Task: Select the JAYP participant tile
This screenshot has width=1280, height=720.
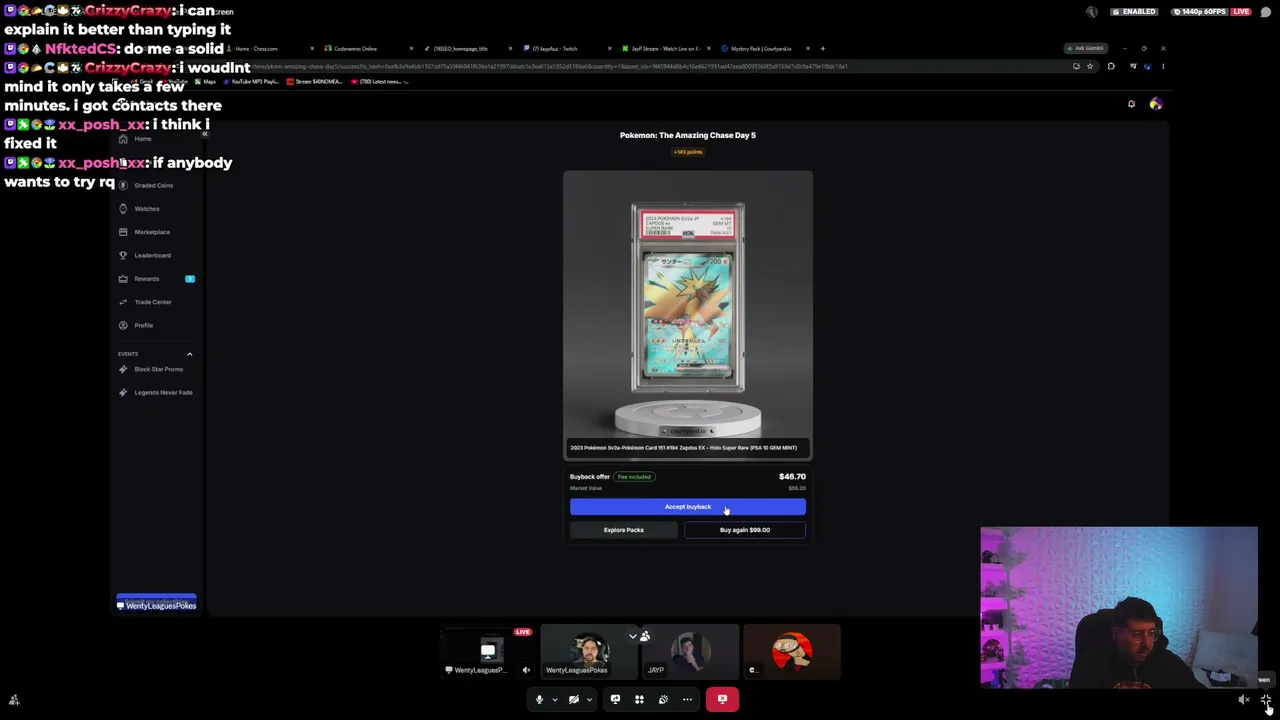Action: pos(690,651)
